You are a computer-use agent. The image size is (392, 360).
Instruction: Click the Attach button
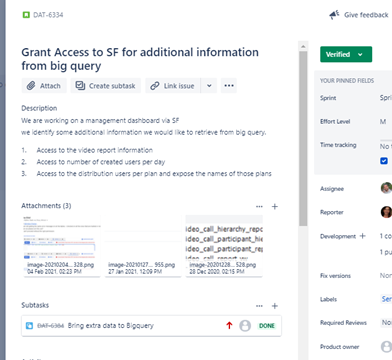44,86
